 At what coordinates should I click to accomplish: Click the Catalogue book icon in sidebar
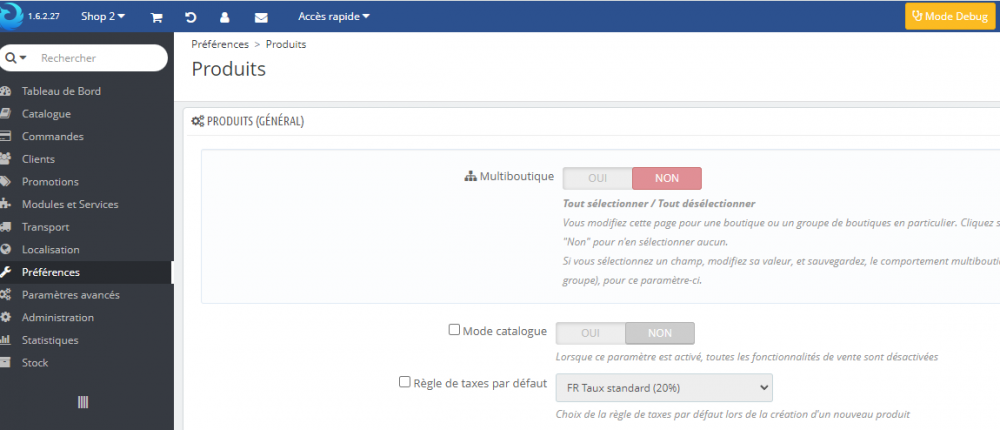6,114
